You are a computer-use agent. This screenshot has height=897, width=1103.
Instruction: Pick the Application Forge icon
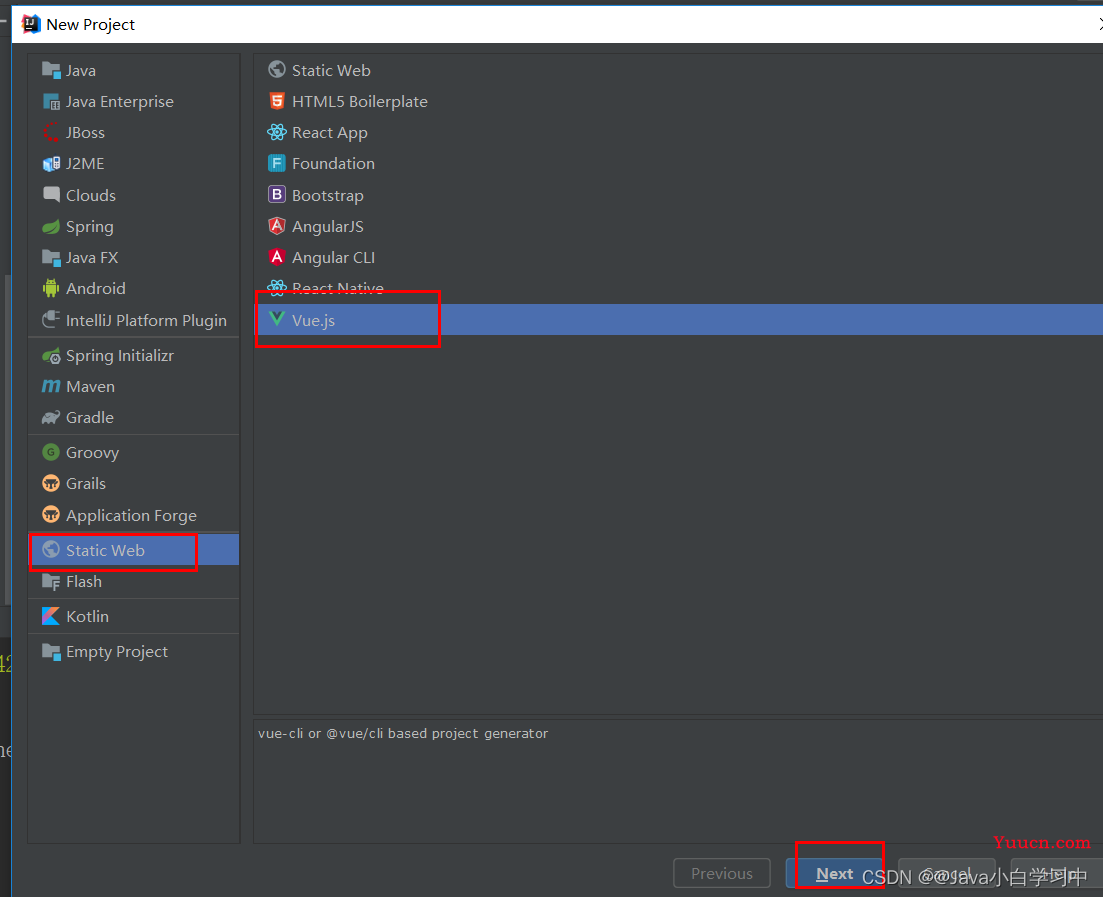click(51, 515)
